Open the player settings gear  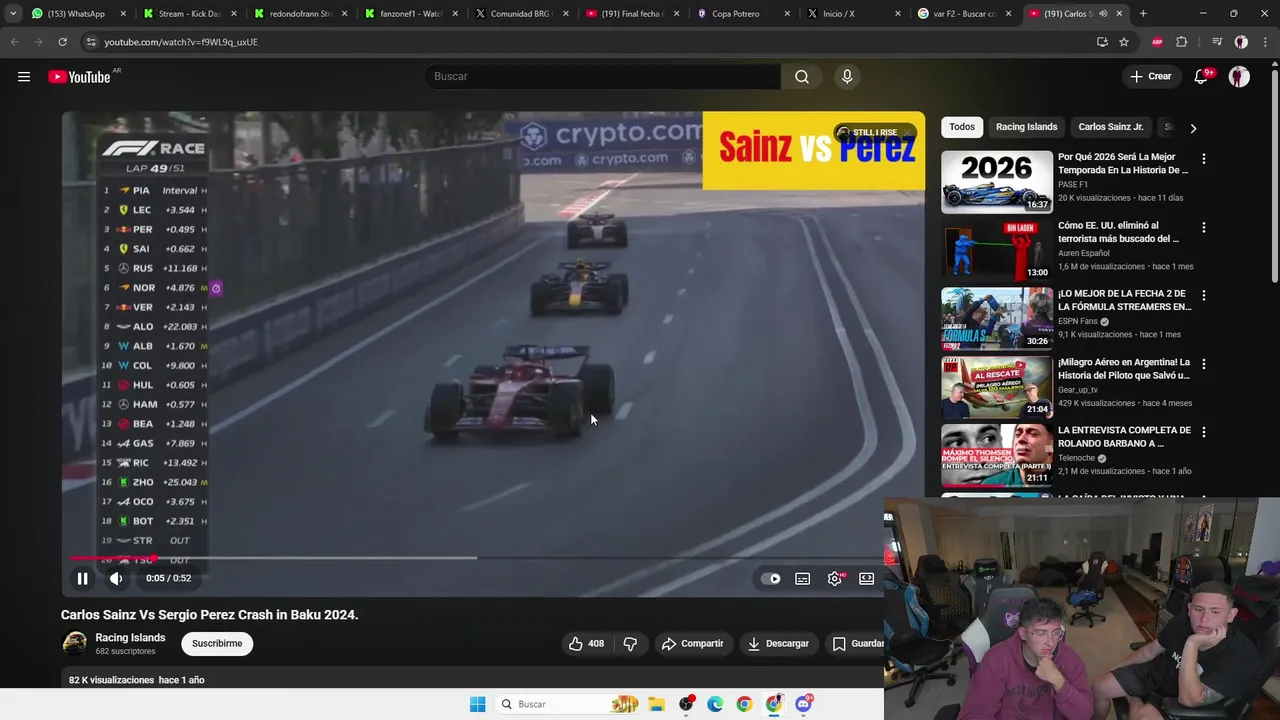click(834, 578)
